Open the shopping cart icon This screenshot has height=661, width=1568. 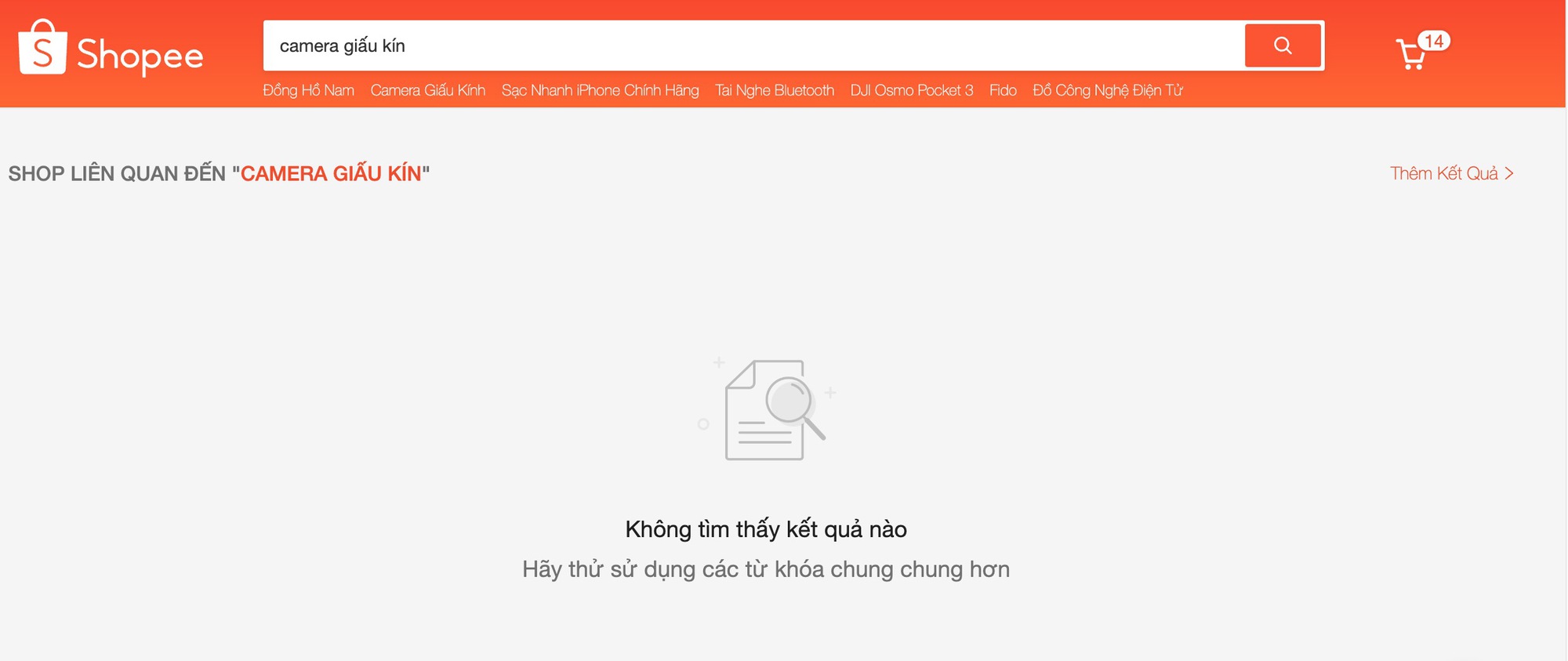tap(1412, 54)
